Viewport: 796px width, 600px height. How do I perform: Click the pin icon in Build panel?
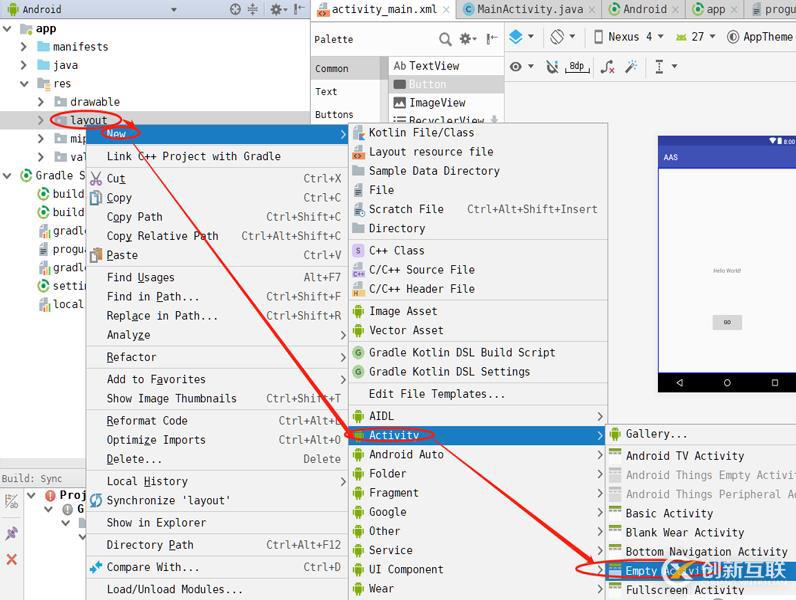coord(12,533)
